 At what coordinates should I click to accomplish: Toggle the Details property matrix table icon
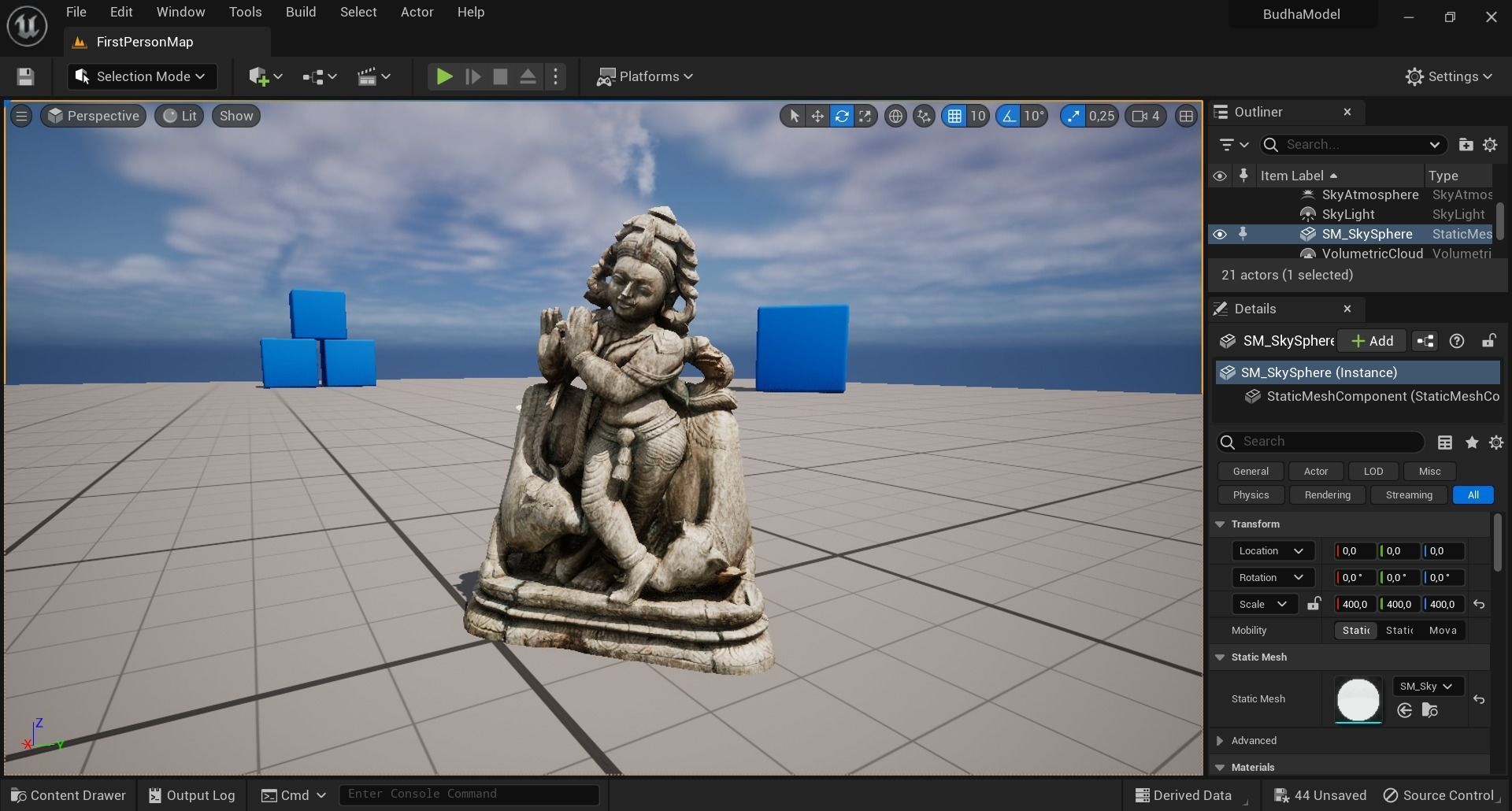coord(1445,443)
